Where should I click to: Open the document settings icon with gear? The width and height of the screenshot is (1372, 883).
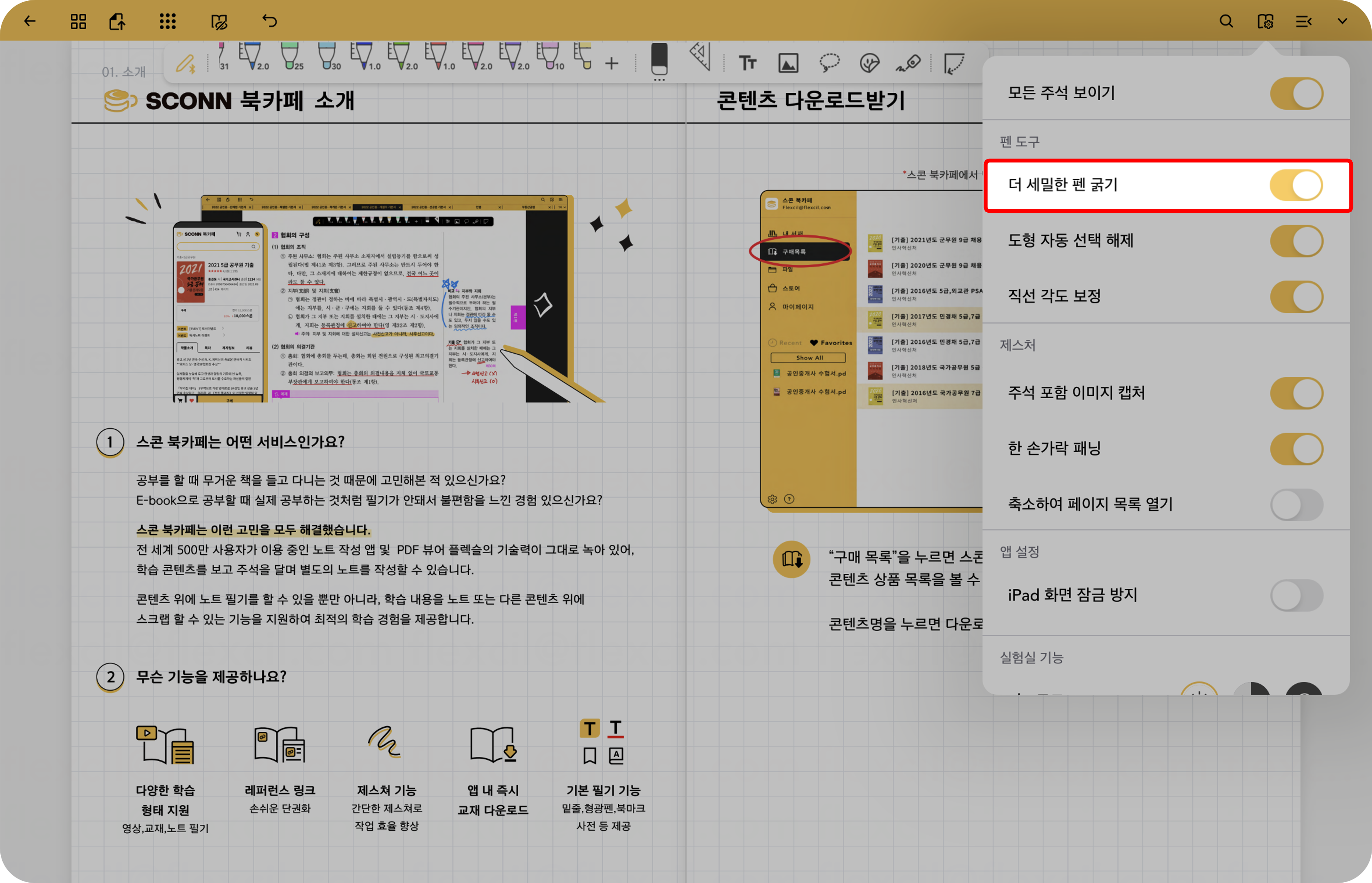click(x=1265, y=22)
